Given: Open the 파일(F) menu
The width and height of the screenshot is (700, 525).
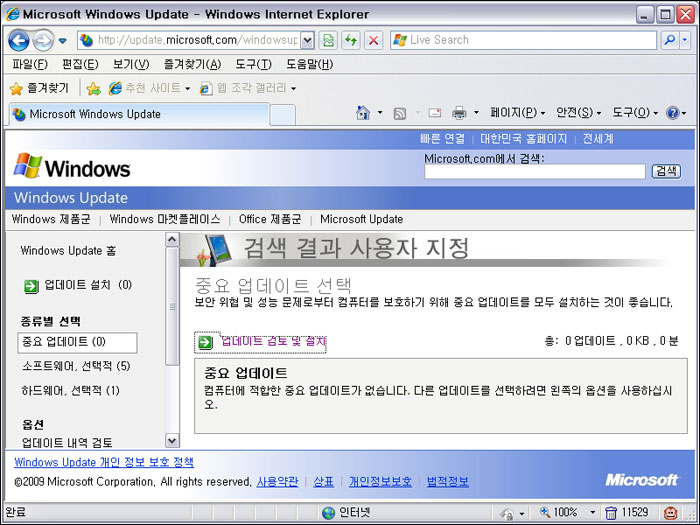Looking at the screenshot, I should coord(30,64).
